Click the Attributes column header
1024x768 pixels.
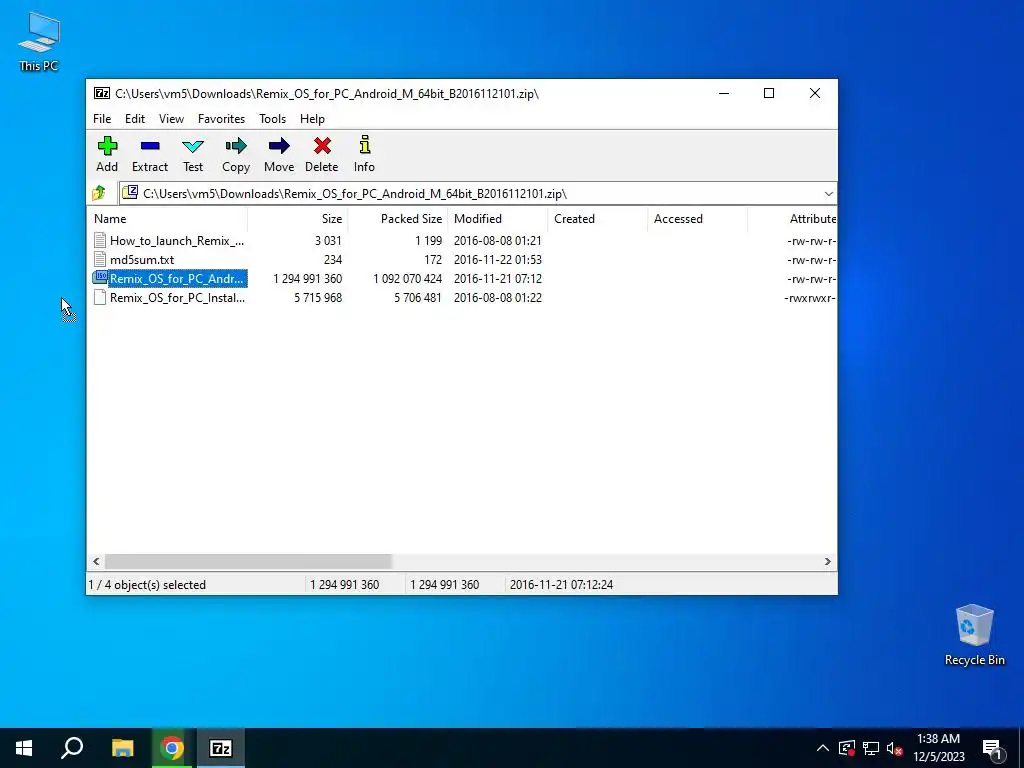[792, 219]
